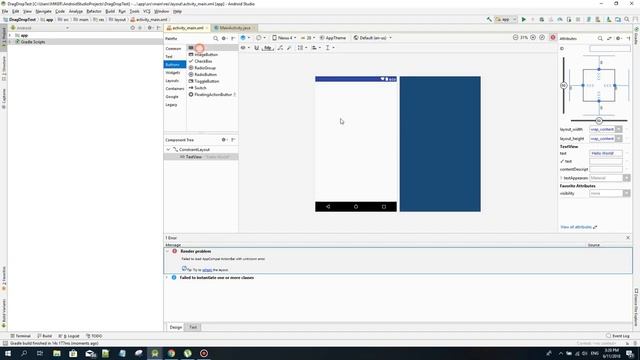
Task: Click the ID input field in Attributes
Action: pyautogui.click(x=610, y=49)
